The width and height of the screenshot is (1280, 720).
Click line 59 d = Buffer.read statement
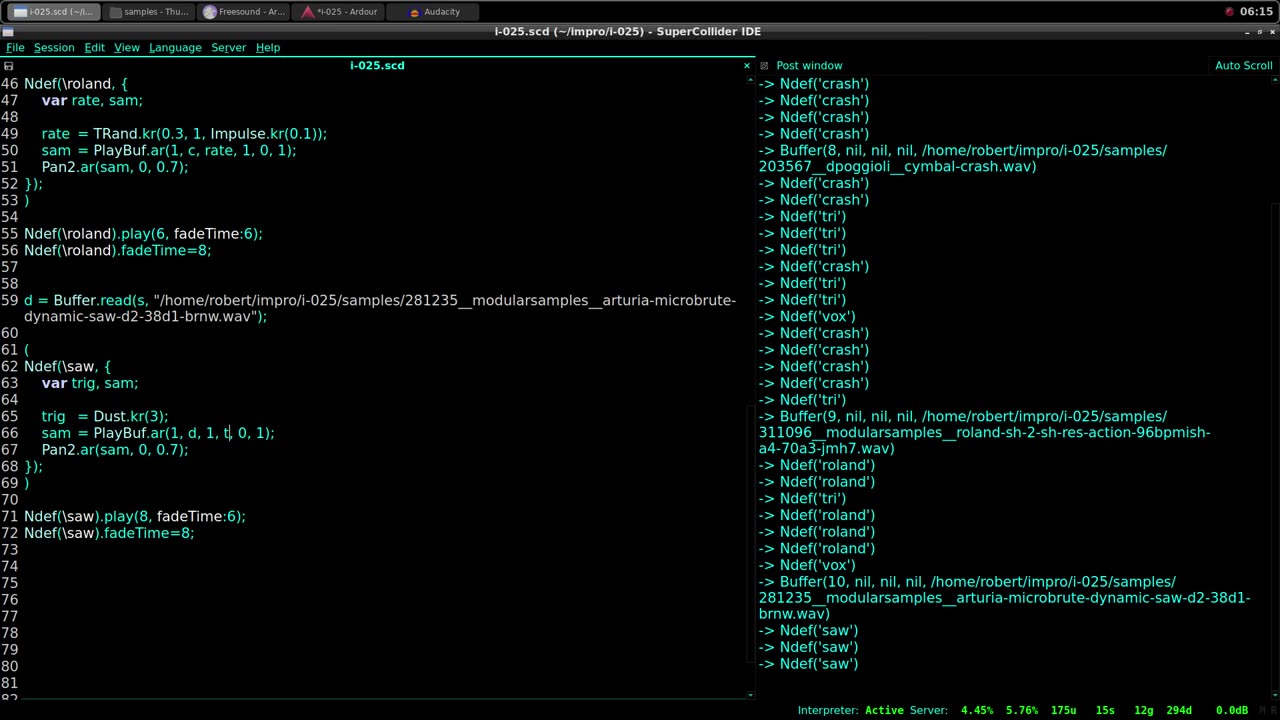[x=380, y=308]
